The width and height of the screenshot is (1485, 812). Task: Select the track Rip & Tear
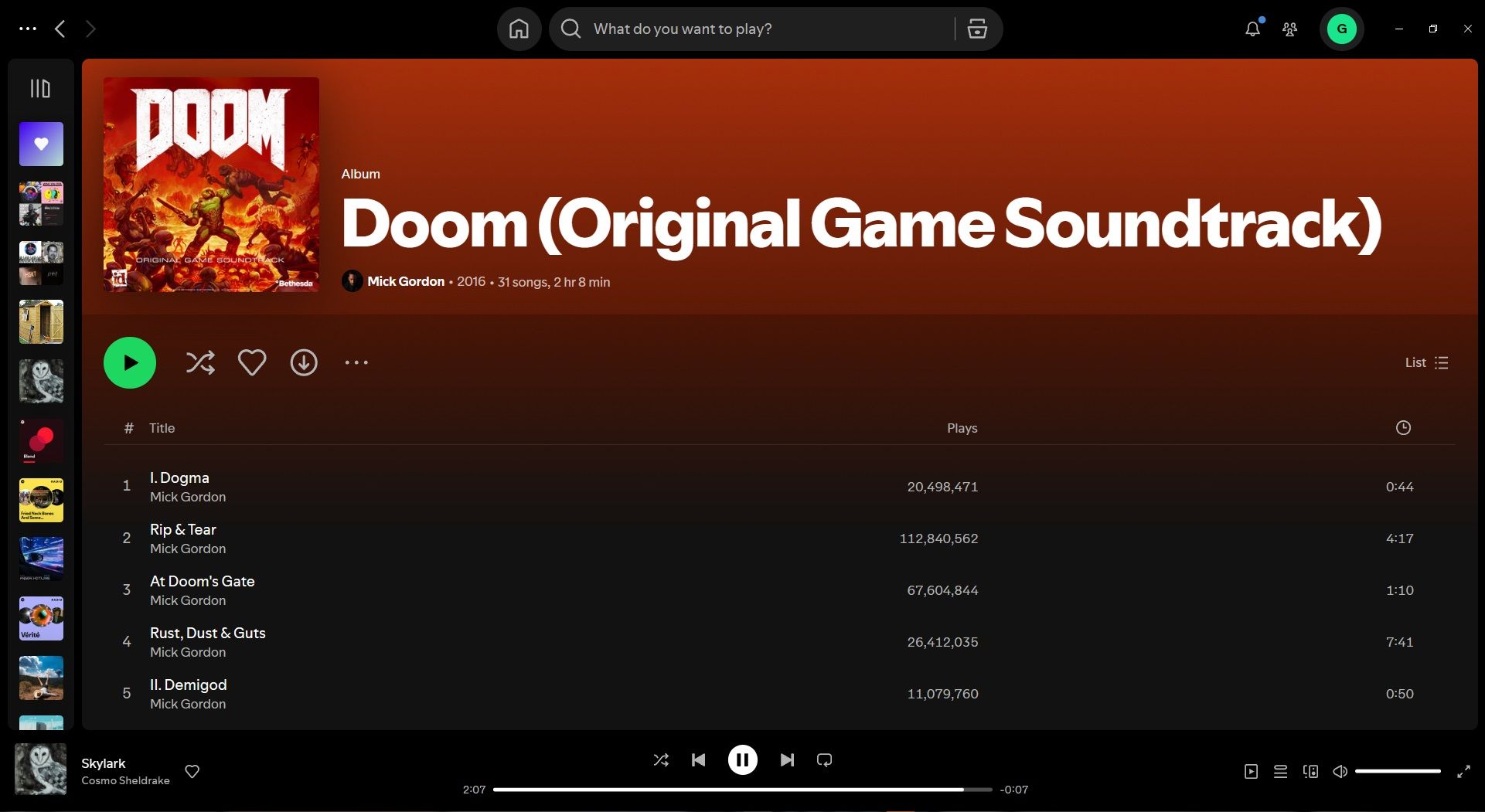(779, 538)
